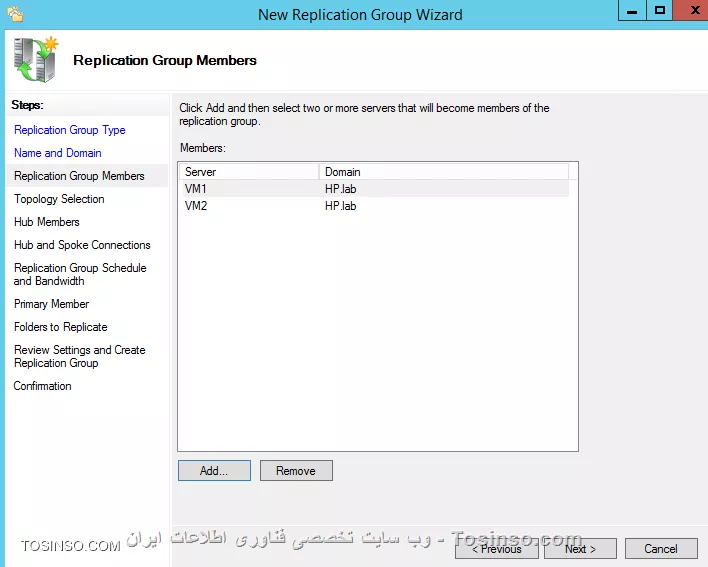
Task: Select the VM2 server row
Action: (374, 206)
